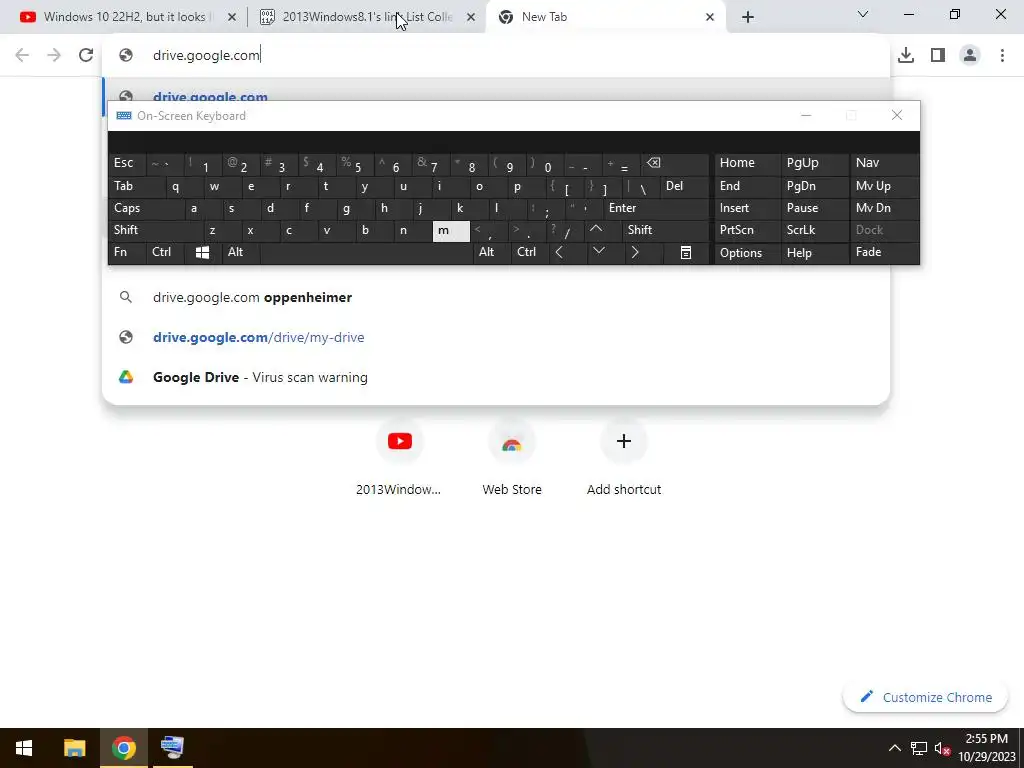Select the New Tab tab
Viewport: 1024px width, 768px height.
[x=606, y=17]
